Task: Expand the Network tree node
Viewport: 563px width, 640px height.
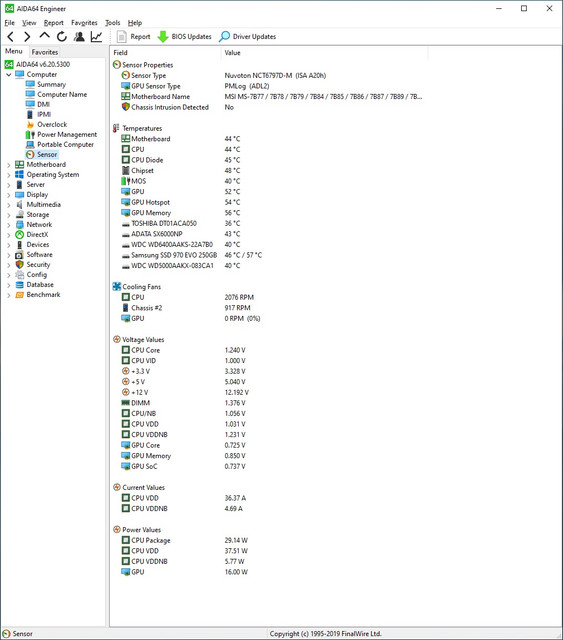Action: (x=9, y=225)
